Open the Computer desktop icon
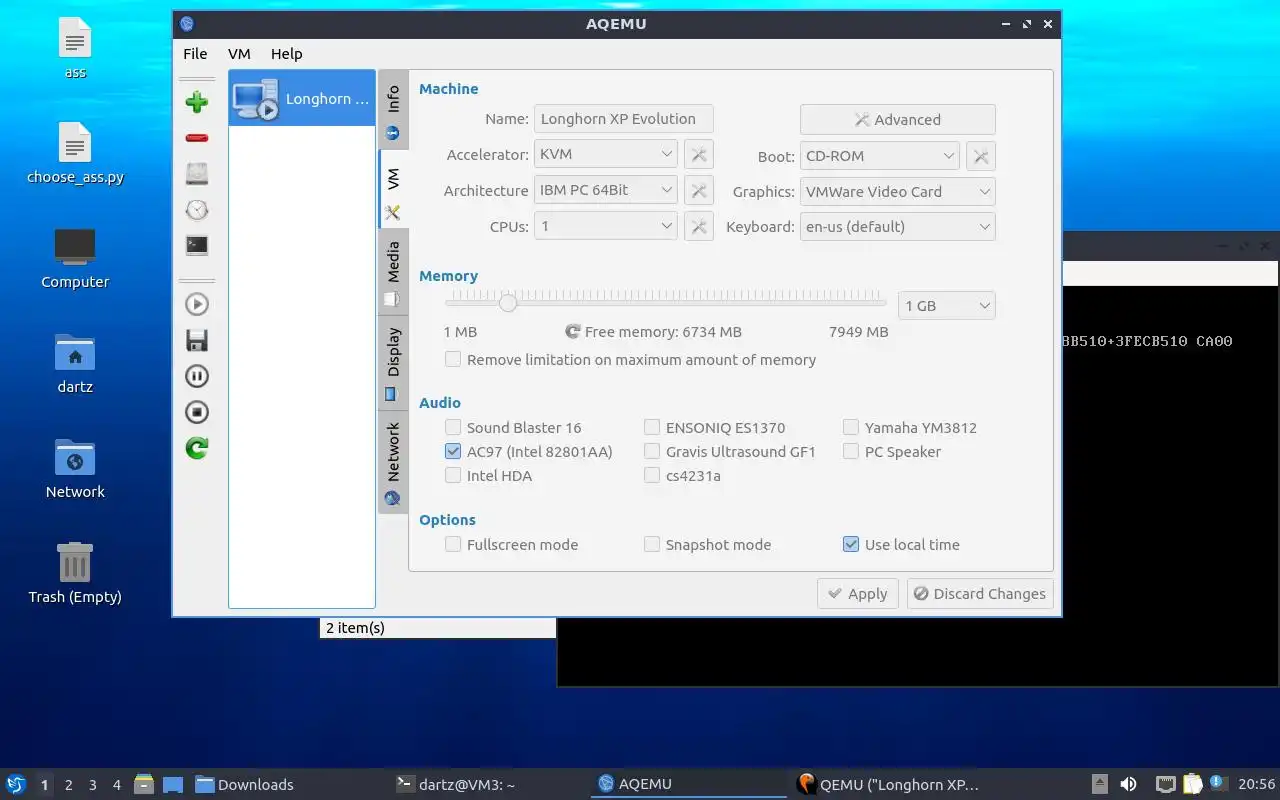The image size is (1280, 800). click(75, 258)
